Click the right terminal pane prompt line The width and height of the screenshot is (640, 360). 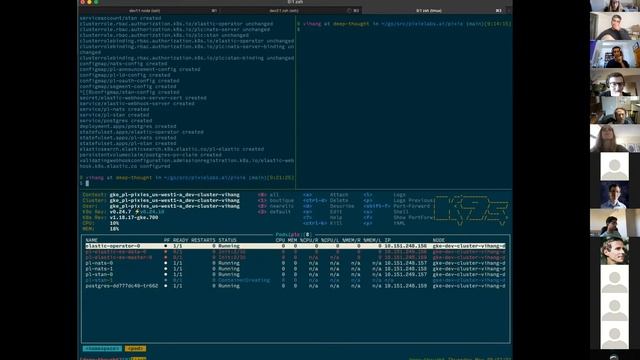[404, 24]
